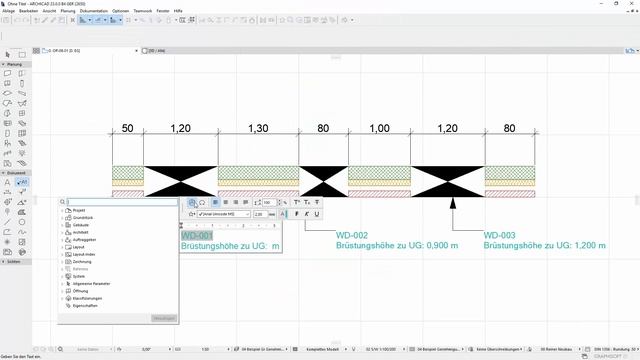
Task: Click the strikethrough T icon
Action: tap(317, 202)
